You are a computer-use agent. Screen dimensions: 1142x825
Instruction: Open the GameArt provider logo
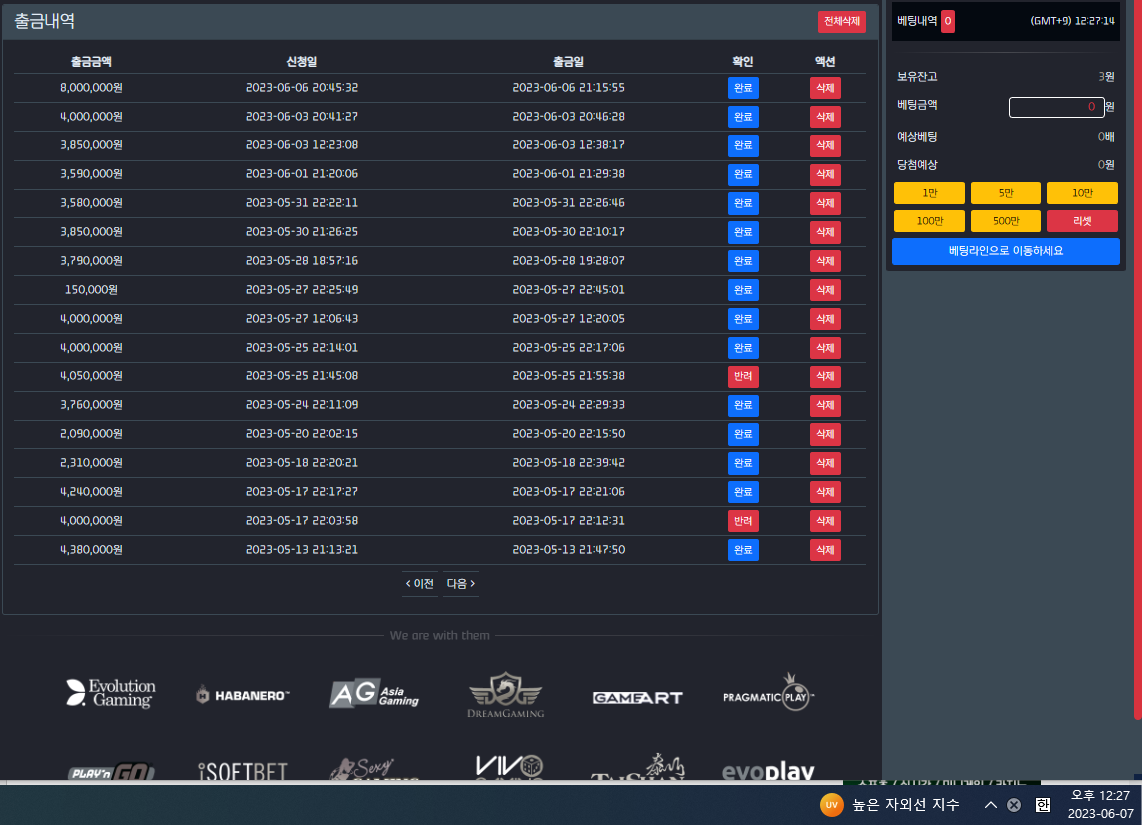tap(637, 698)
